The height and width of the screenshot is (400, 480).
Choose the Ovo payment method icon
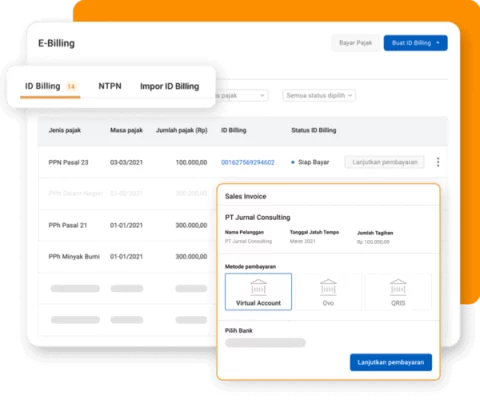[328, 287]
